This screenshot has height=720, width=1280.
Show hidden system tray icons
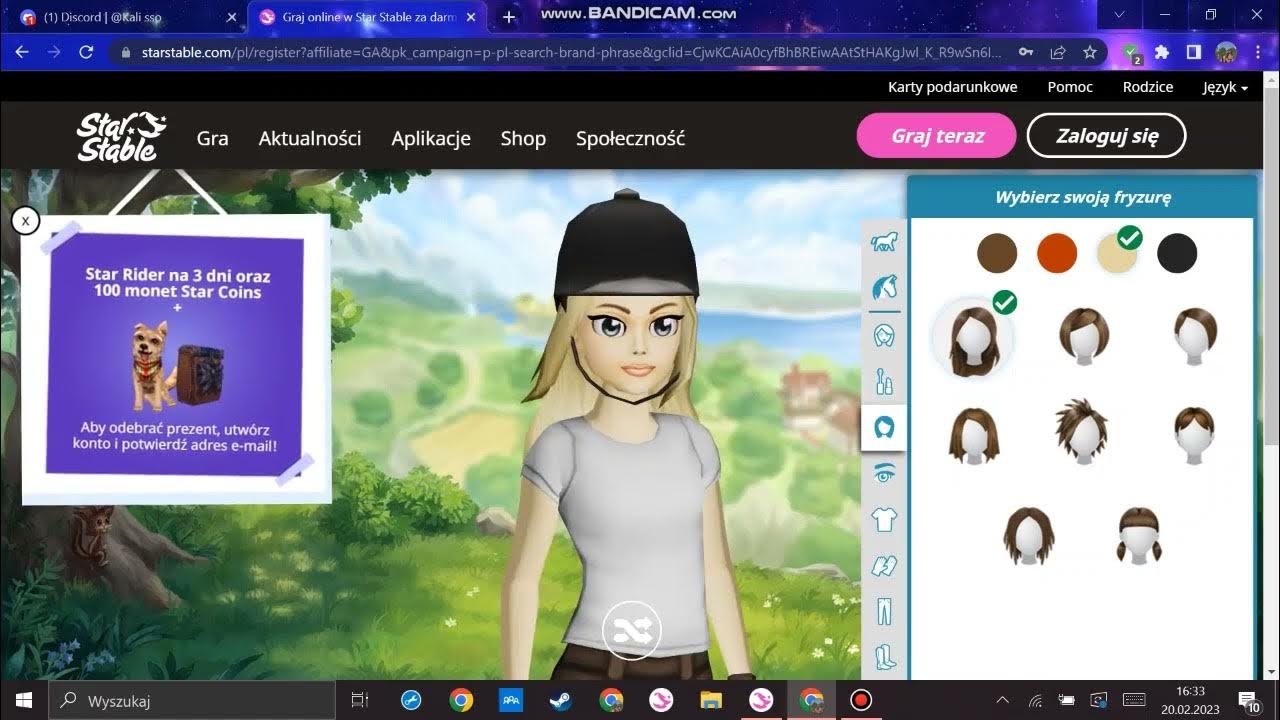tap(1003, 700)
